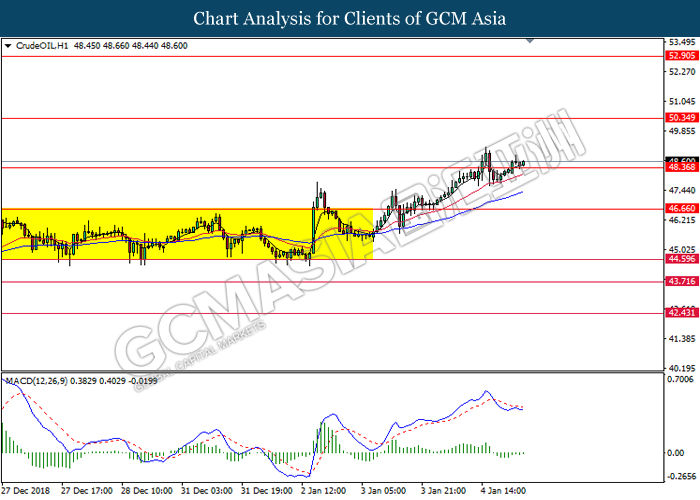Image resolution: width=700 pixels, height=500 pixels.
Task: Select the 43.716 red price label
Action: (x=682, y=281)
